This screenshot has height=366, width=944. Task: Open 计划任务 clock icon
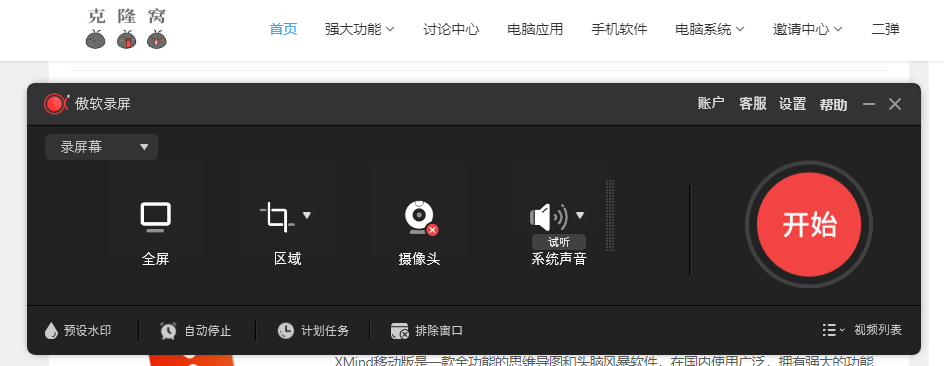coord(286,330)
